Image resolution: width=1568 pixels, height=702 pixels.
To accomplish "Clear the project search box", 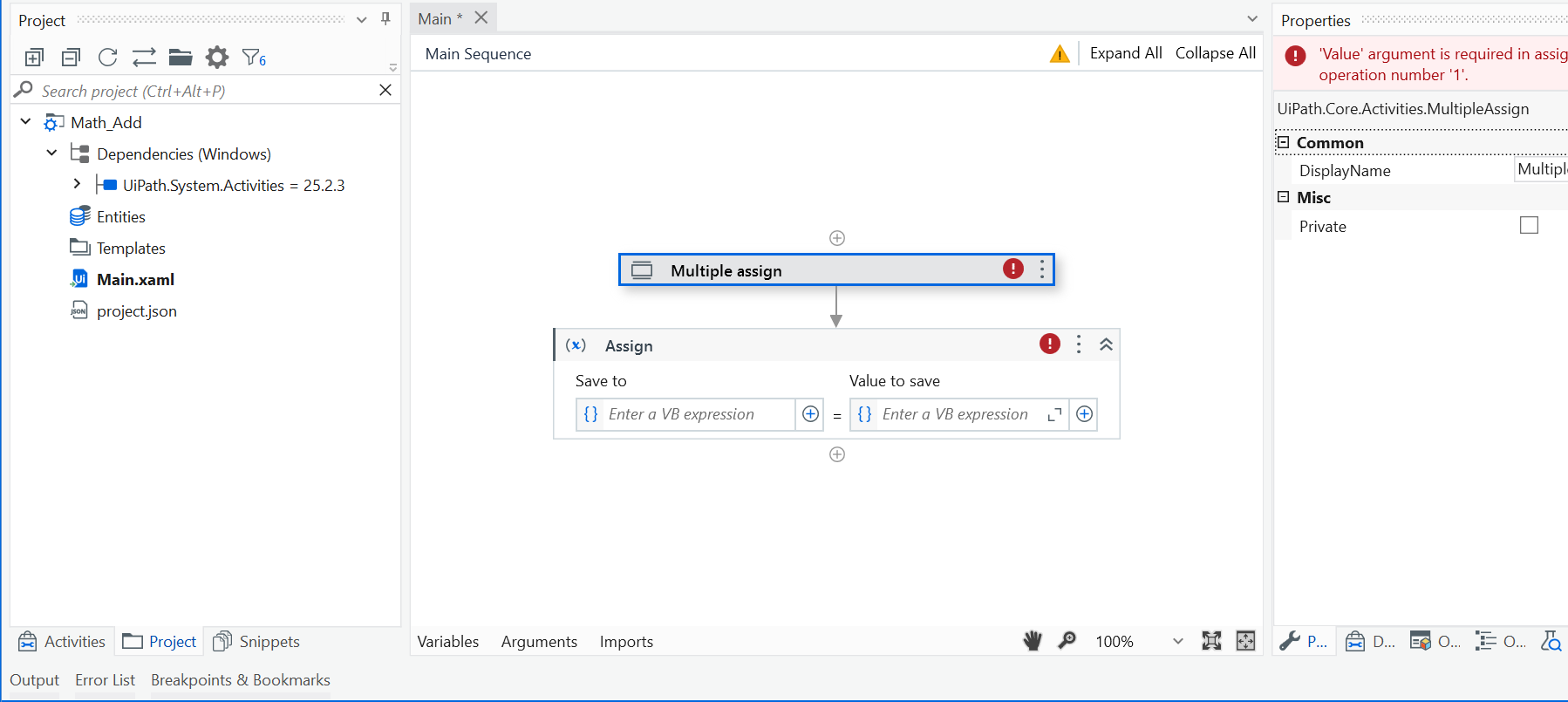I will pyautogui.click(x=385, y=90).
